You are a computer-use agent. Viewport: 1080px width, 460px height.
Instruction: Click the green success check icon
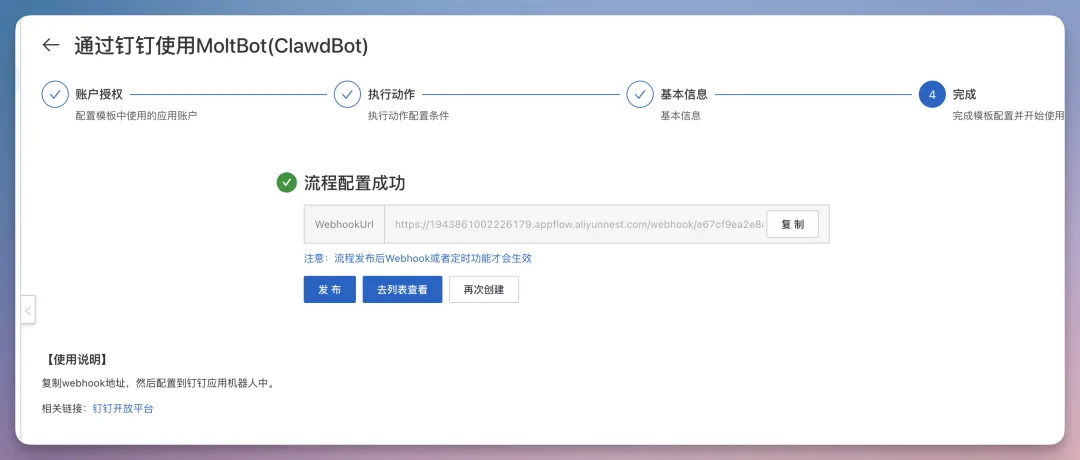[287, 182]
